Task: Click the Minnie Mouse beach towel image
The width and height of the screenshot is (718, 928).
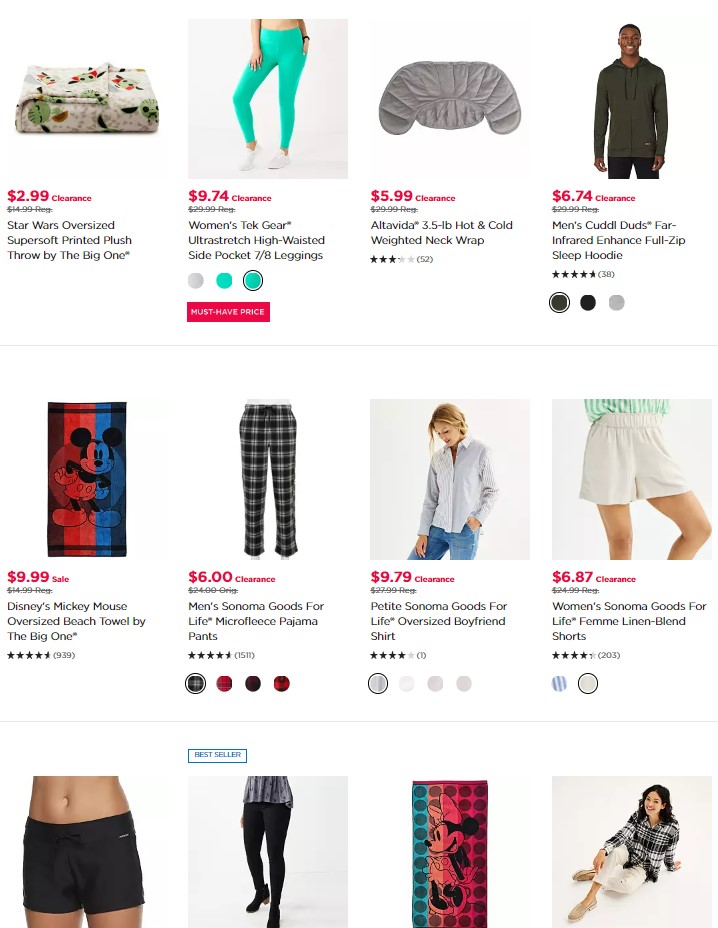Action: click(450, 852)
